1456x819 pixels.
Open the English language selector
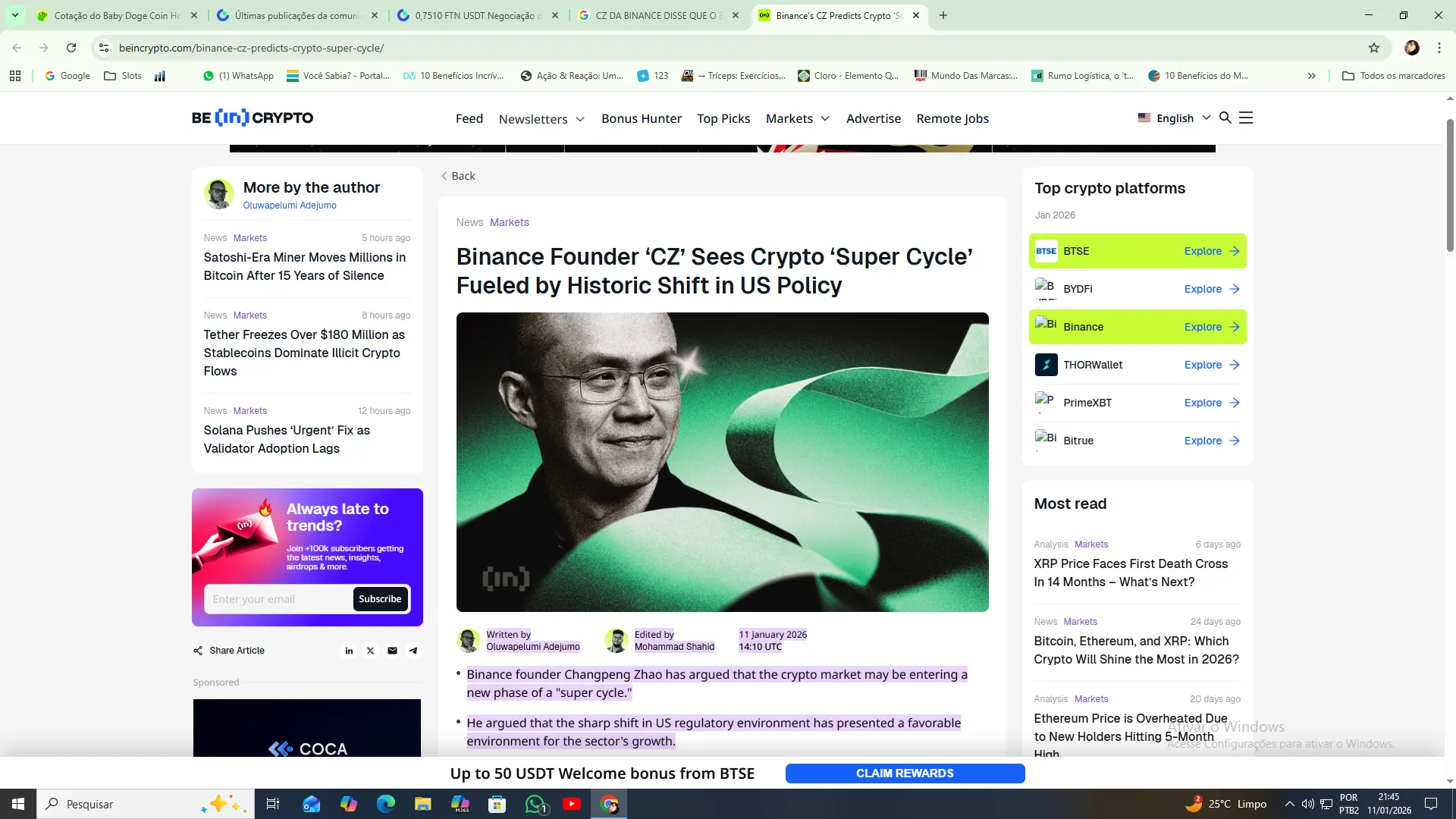click(x=1174, y=118)
